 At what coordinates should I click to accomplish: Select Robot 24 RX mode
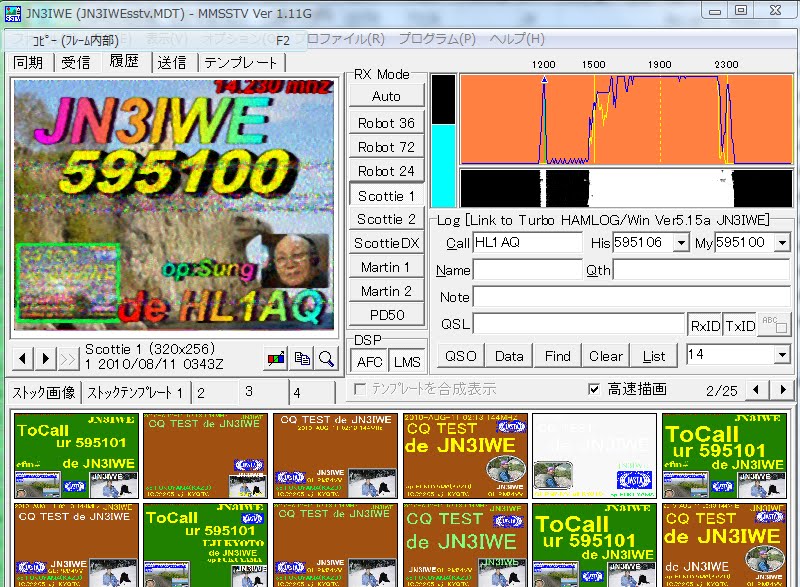(386, 171)
